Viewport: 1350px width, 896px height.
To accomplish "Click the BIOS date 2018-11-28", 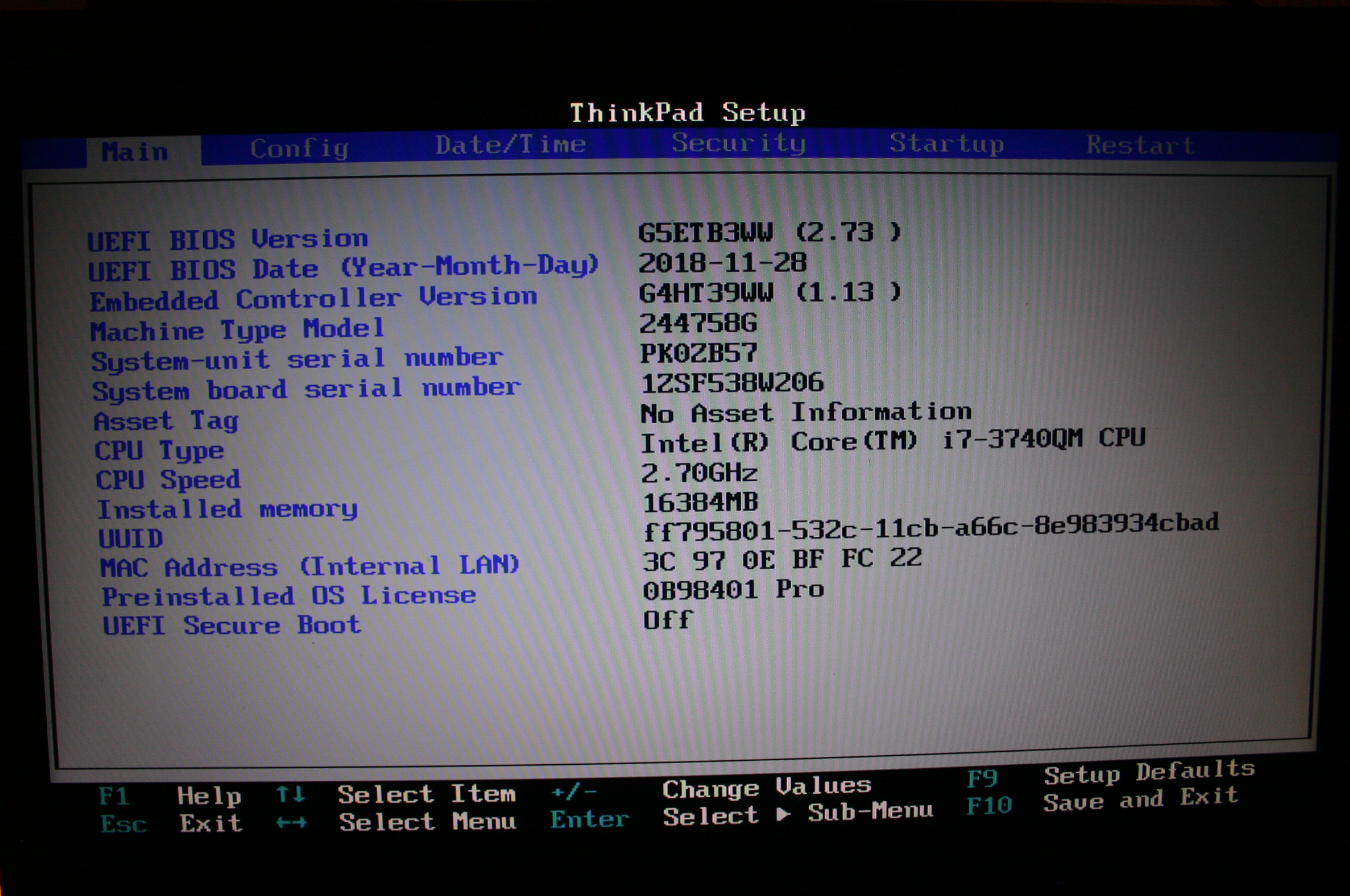I will [722, 263].
